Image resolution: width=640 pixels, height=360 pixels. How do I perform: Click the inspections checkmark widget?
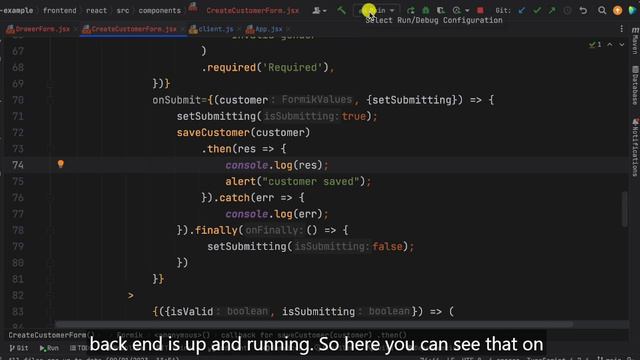tap(595, 44)
